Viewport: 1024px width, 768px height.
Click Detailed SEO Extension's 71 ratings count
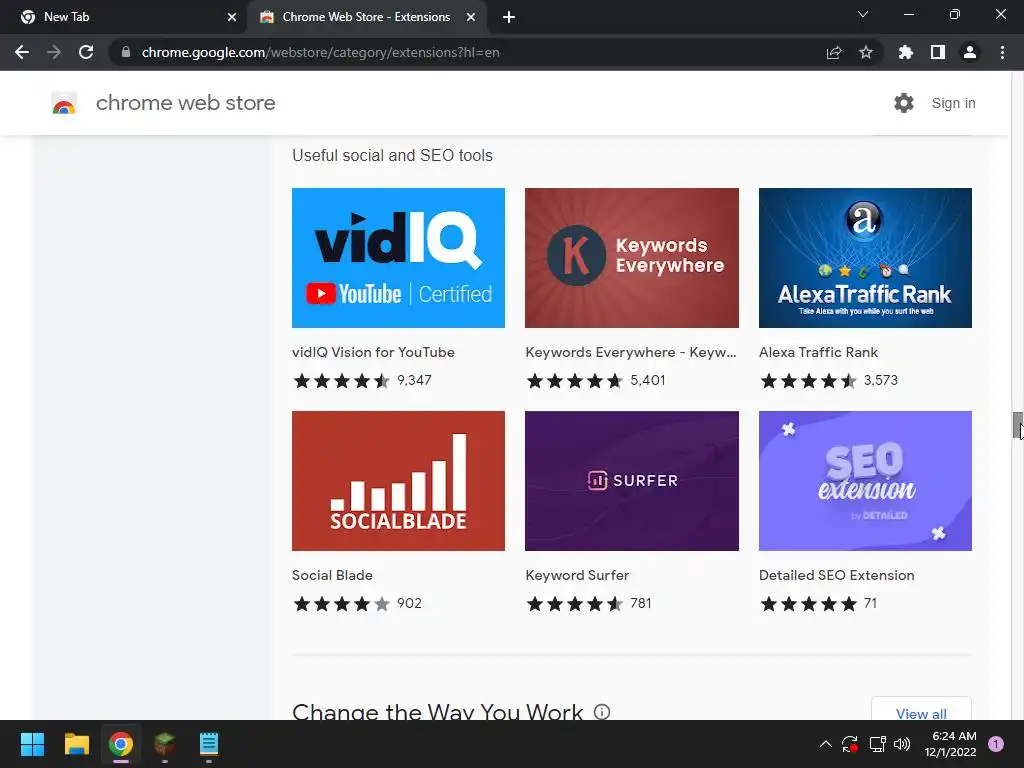tap(870, 603)
